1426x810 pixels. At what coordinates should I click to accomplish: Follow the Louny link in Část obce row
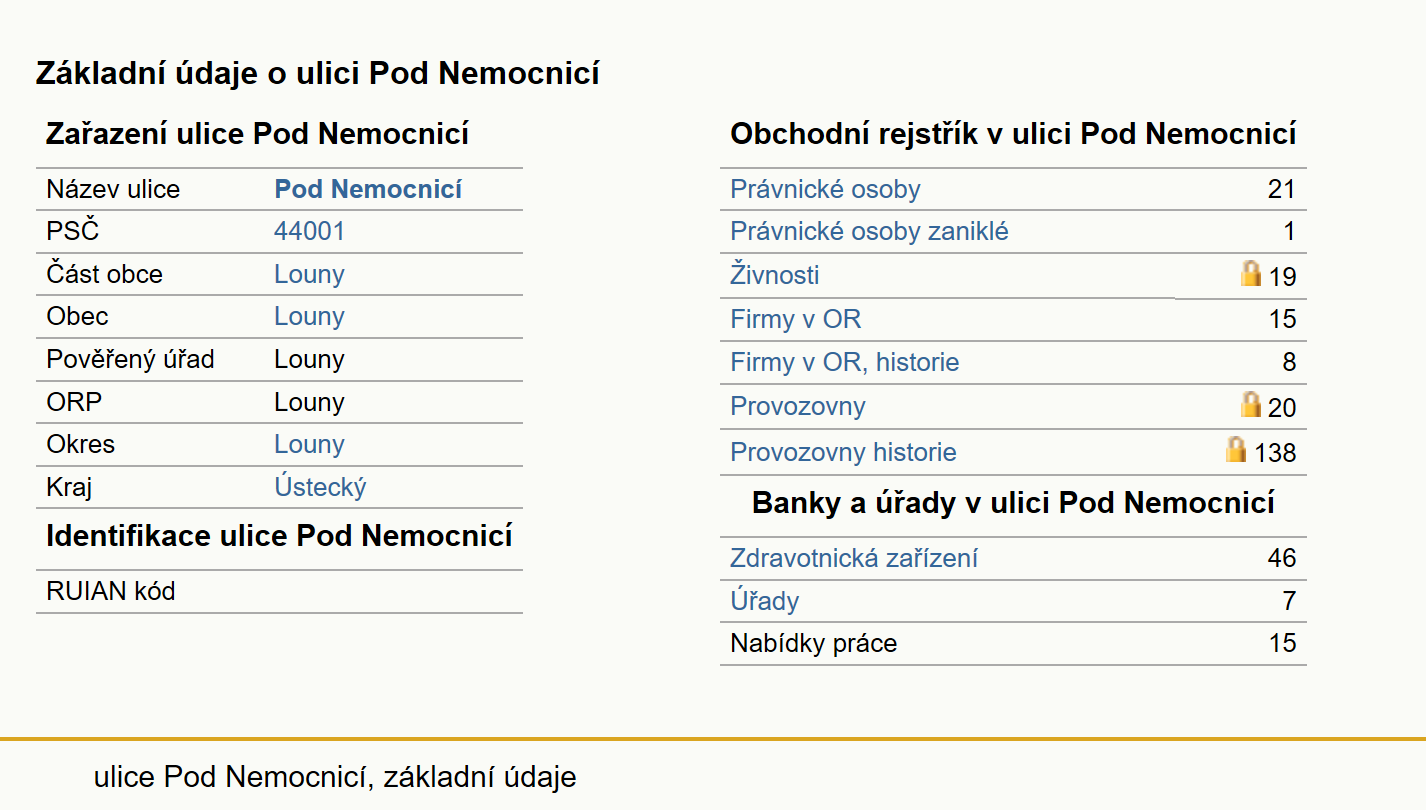click(309, 274)
